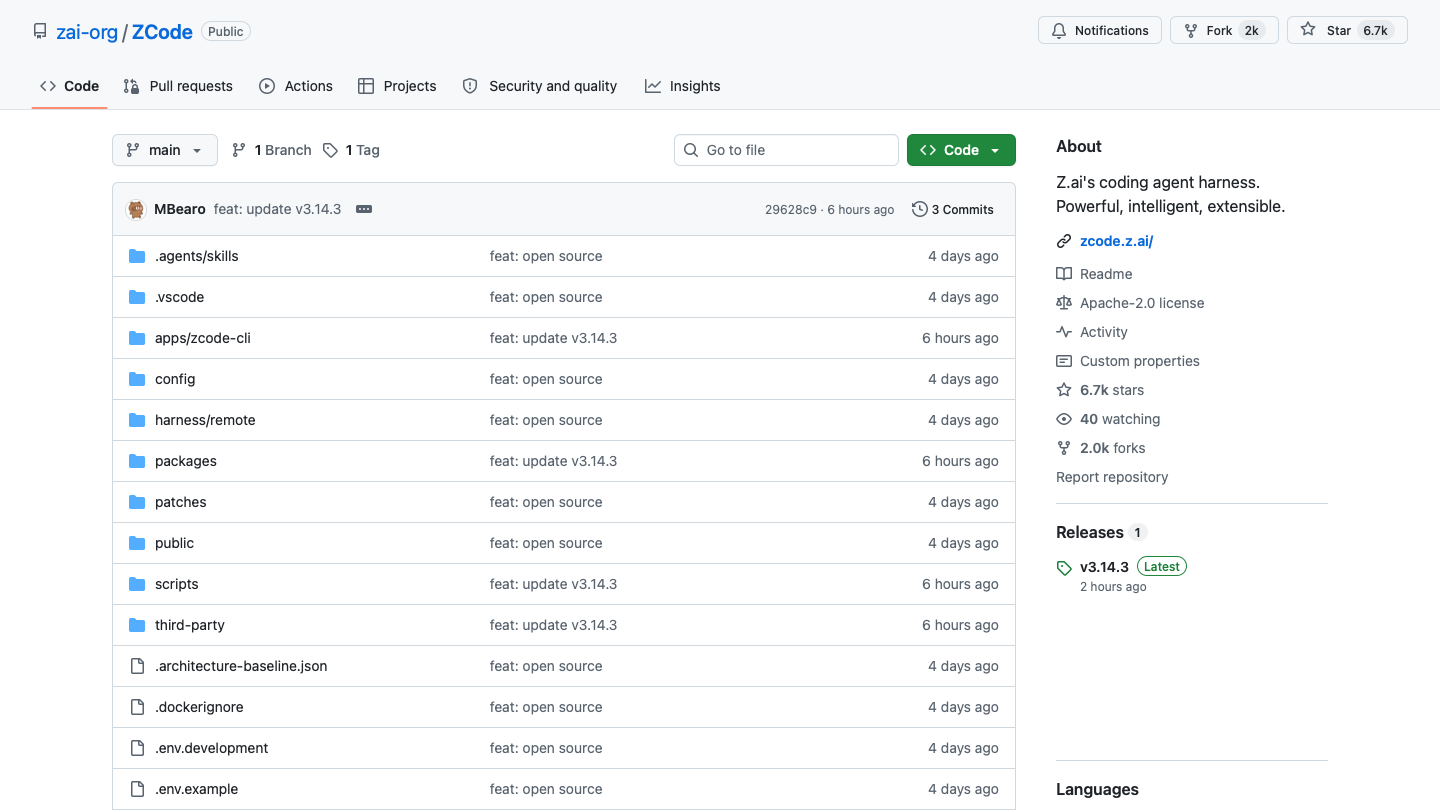View the 1 Tag link
Viewport: 1440px width, 810px height.
coord(351,150)
